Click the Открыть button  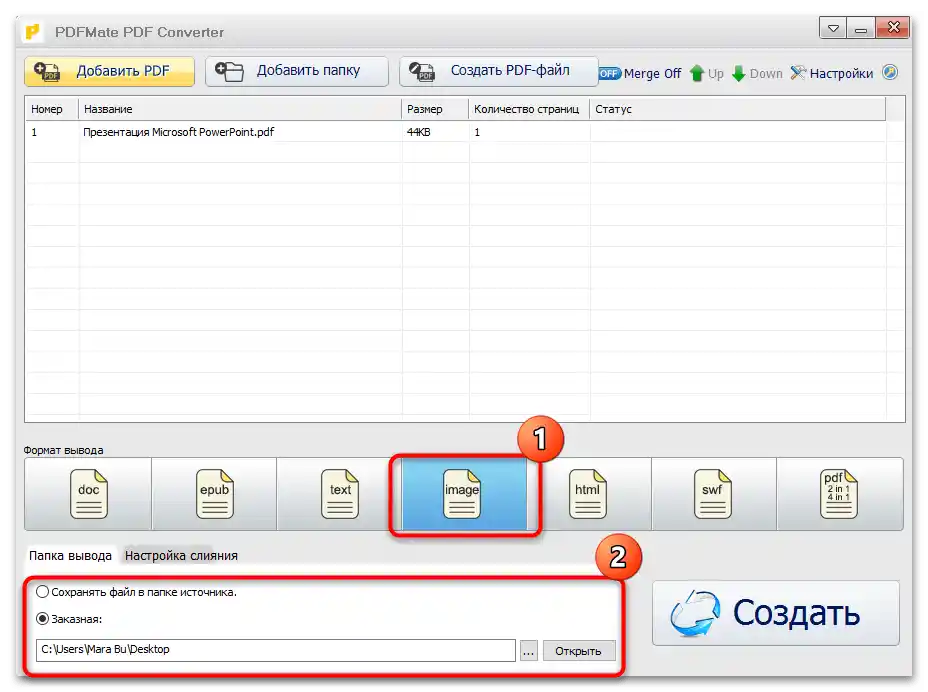pyautogui.click(x=579, y=651)
